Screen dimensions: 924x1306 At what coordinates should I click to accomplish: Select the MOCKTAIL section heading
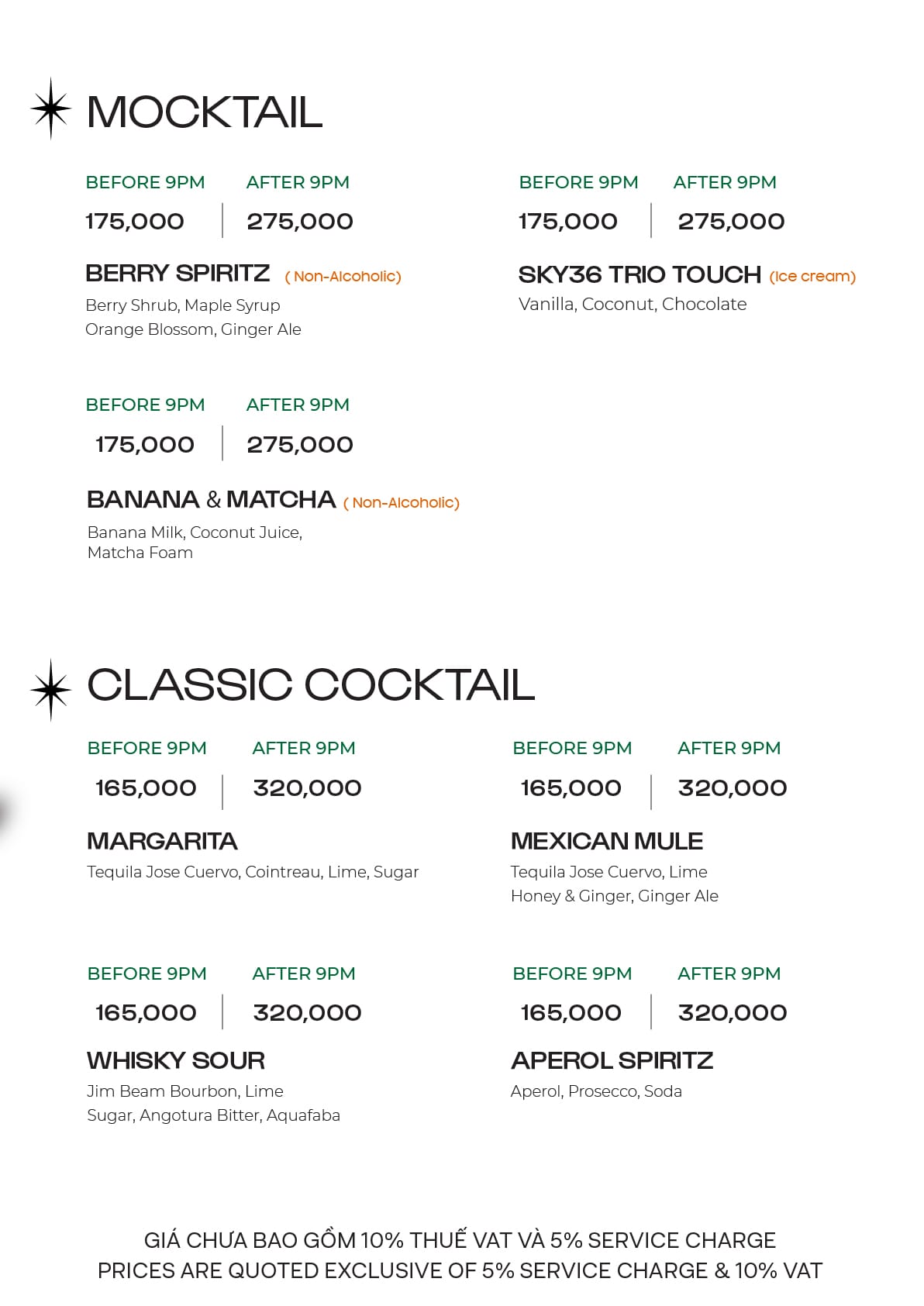pos(205,112)
